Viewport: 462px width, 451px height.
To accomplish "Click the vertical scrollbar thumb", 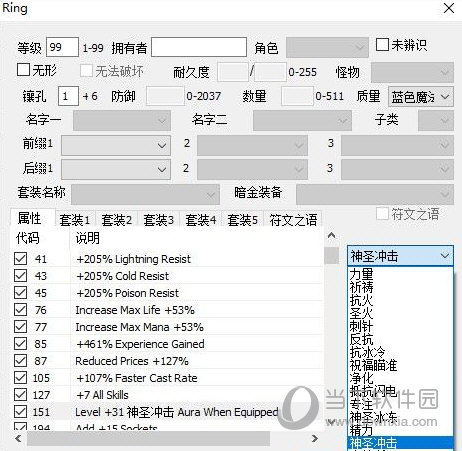I will pos(331,255).
